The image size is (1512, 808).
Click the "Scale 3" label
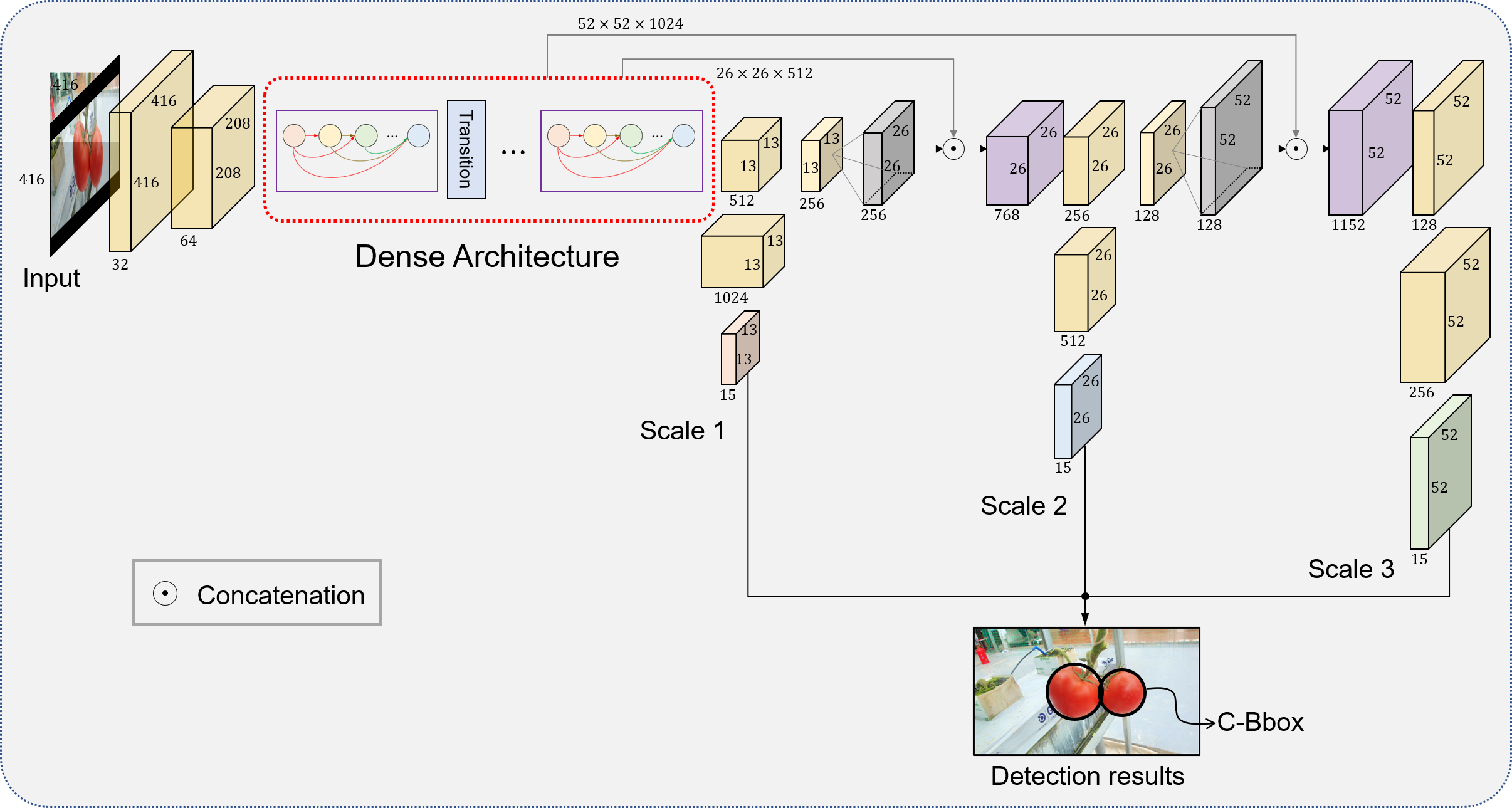coord(1351,569)
